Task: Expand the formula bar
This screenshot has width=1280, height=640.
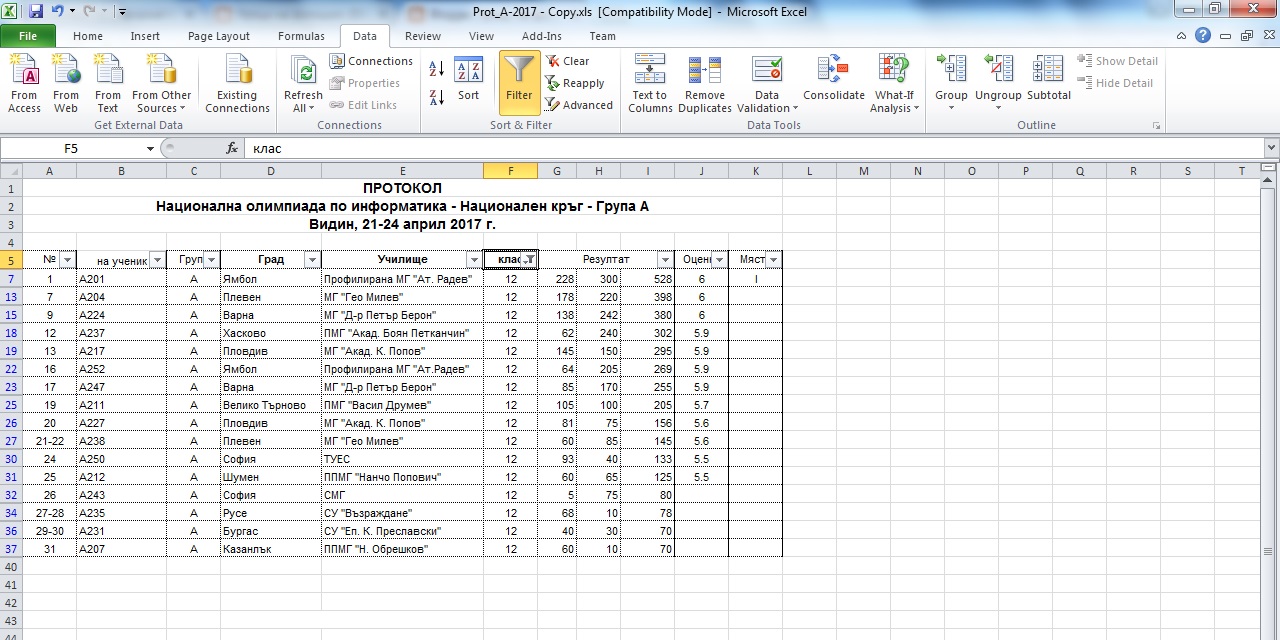Action: click(1271, 149)
